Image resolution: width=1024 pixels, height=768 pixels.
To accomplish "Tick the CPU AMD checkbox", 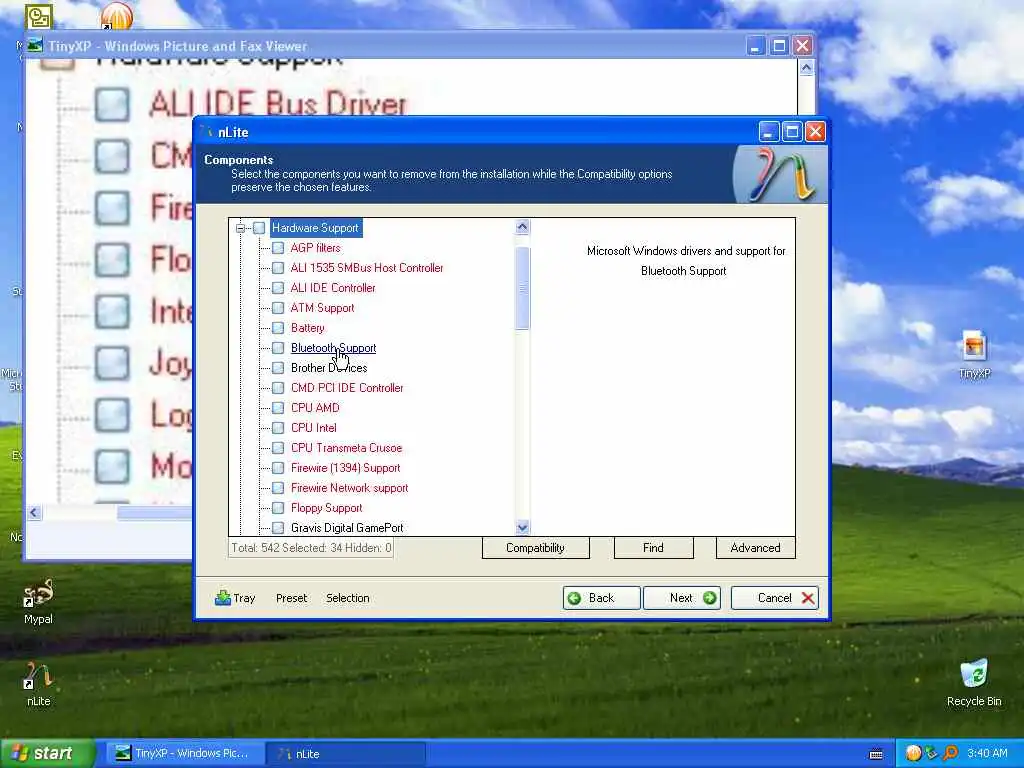I will pyautogui.click(x=278, y=408).
